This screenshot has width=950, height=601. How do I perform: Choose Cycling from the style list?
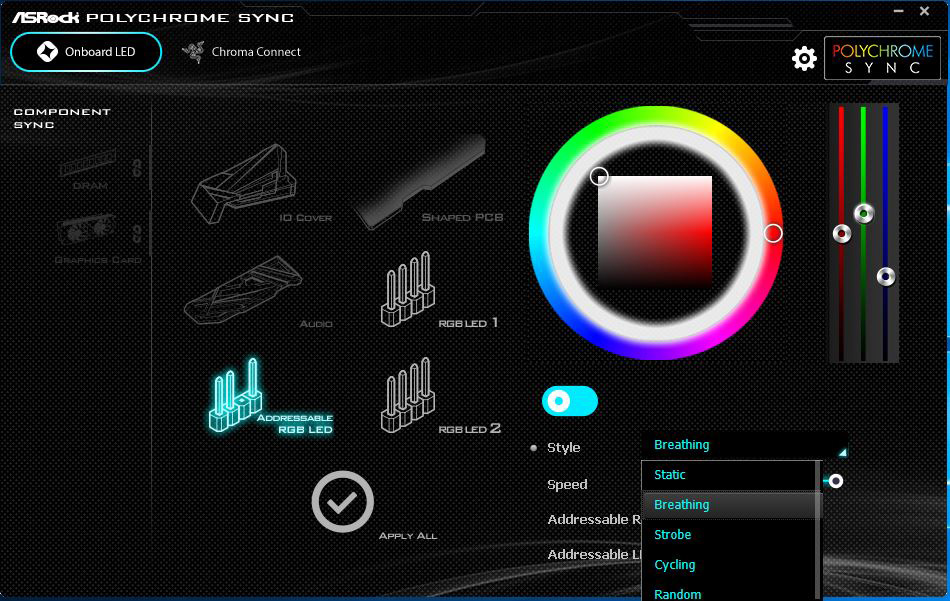(730, 565)
